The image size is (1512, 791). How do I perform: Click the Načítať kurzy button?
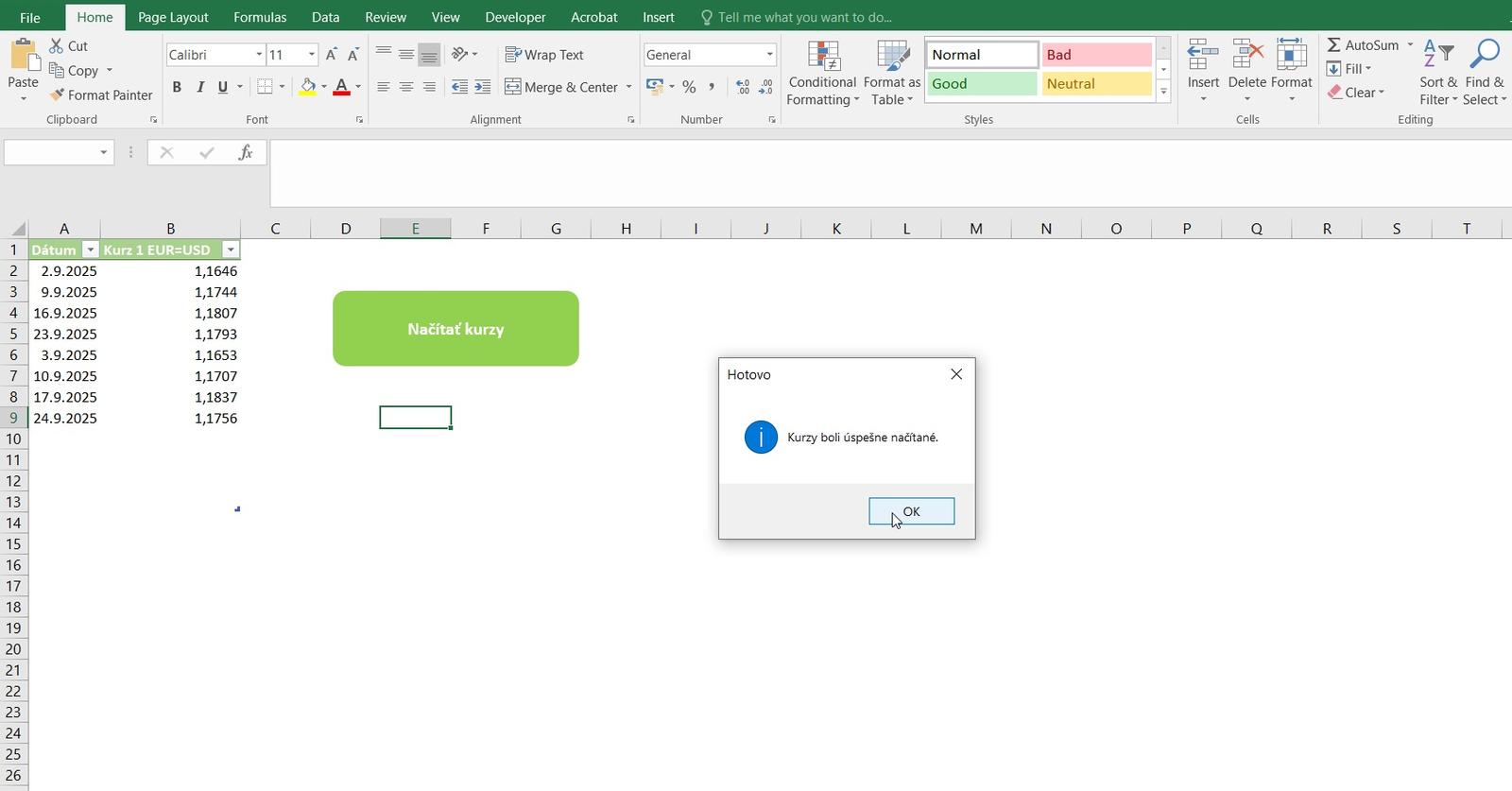(455, 329)
